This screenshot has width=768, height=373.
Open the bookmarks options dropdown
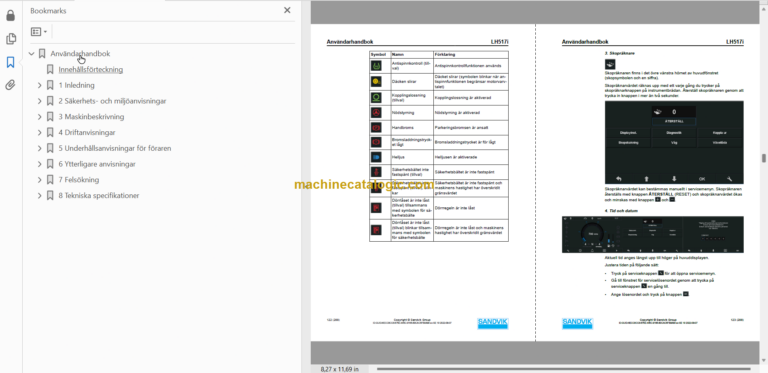coord(39,32)
